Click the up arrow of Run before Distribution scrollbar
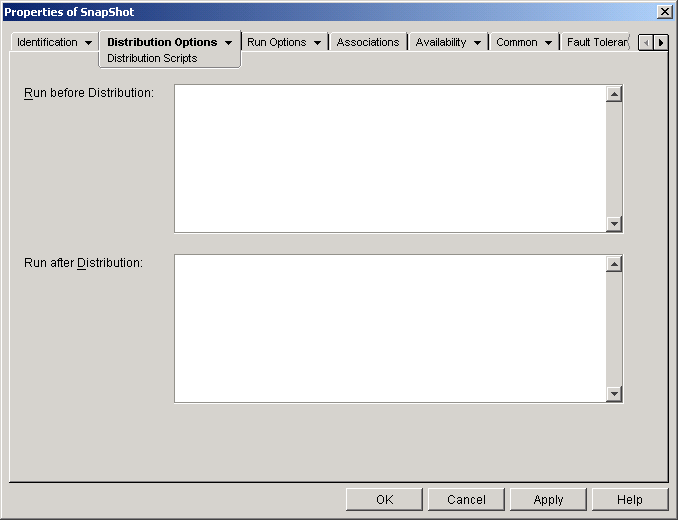 (x=614, y=94)
